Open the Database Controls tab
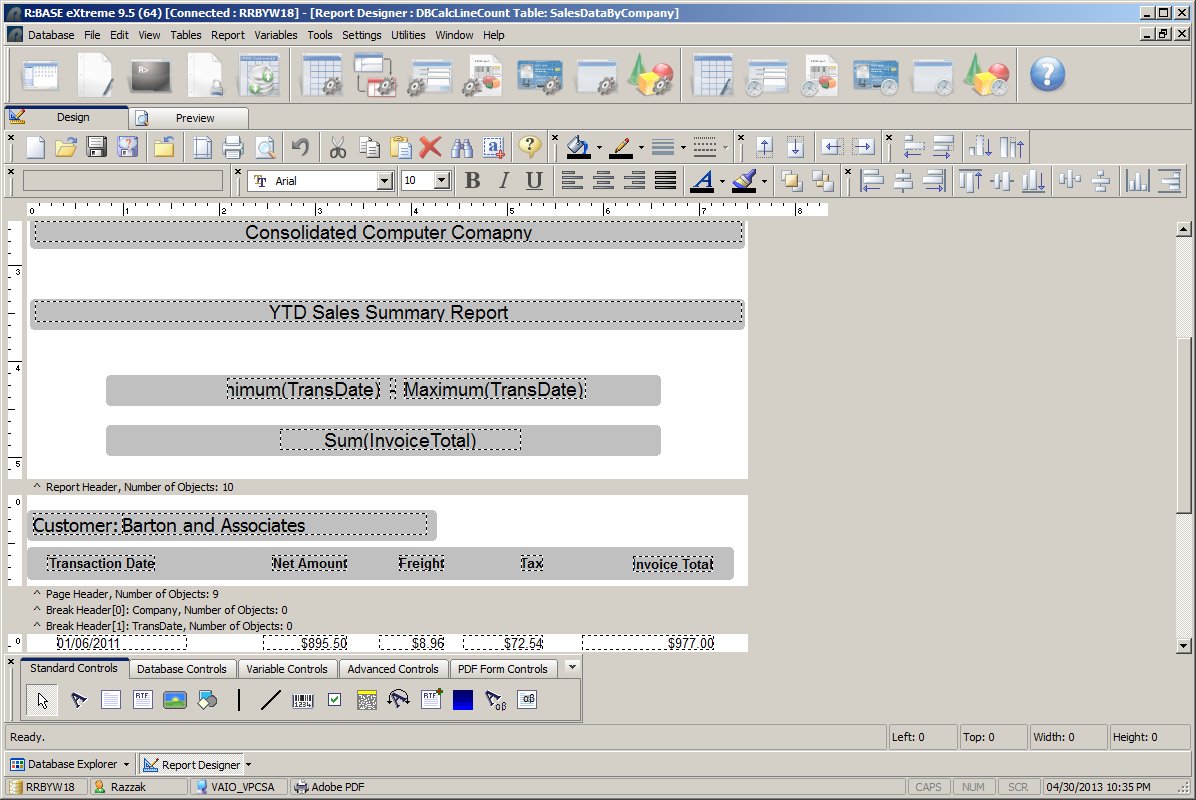The width and height of the screenshot is (1196, 800). click(181, 669)
